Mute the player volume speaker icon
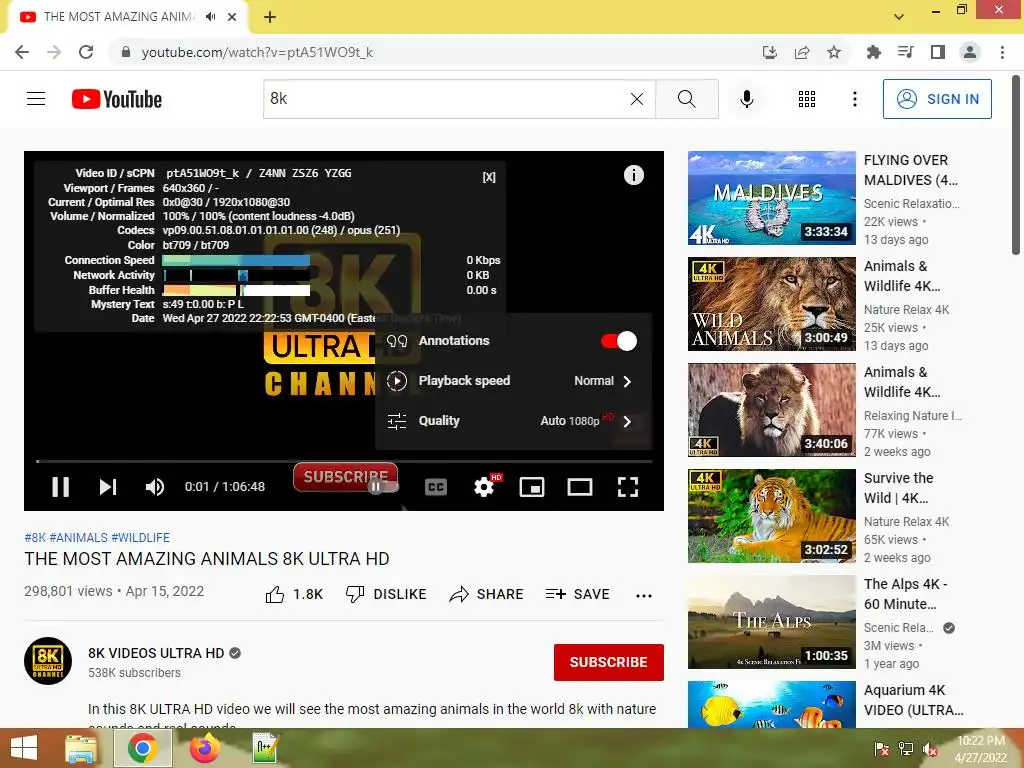The width and height of the screenshot is (1024, 768). 155,487
